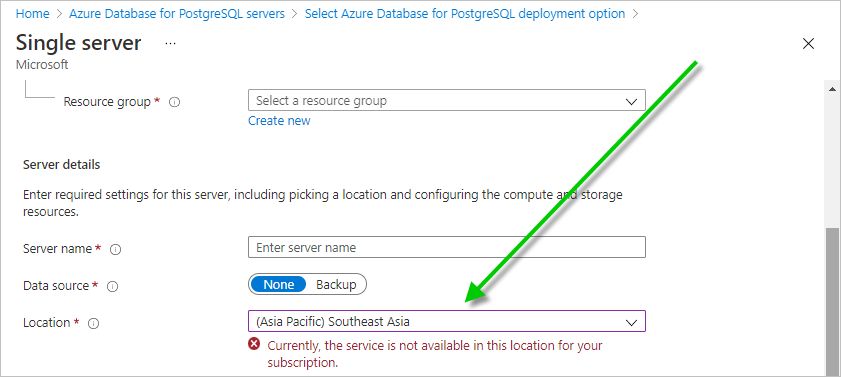
Task: Click the Server details heading
Action: click(x=62, y=165)
